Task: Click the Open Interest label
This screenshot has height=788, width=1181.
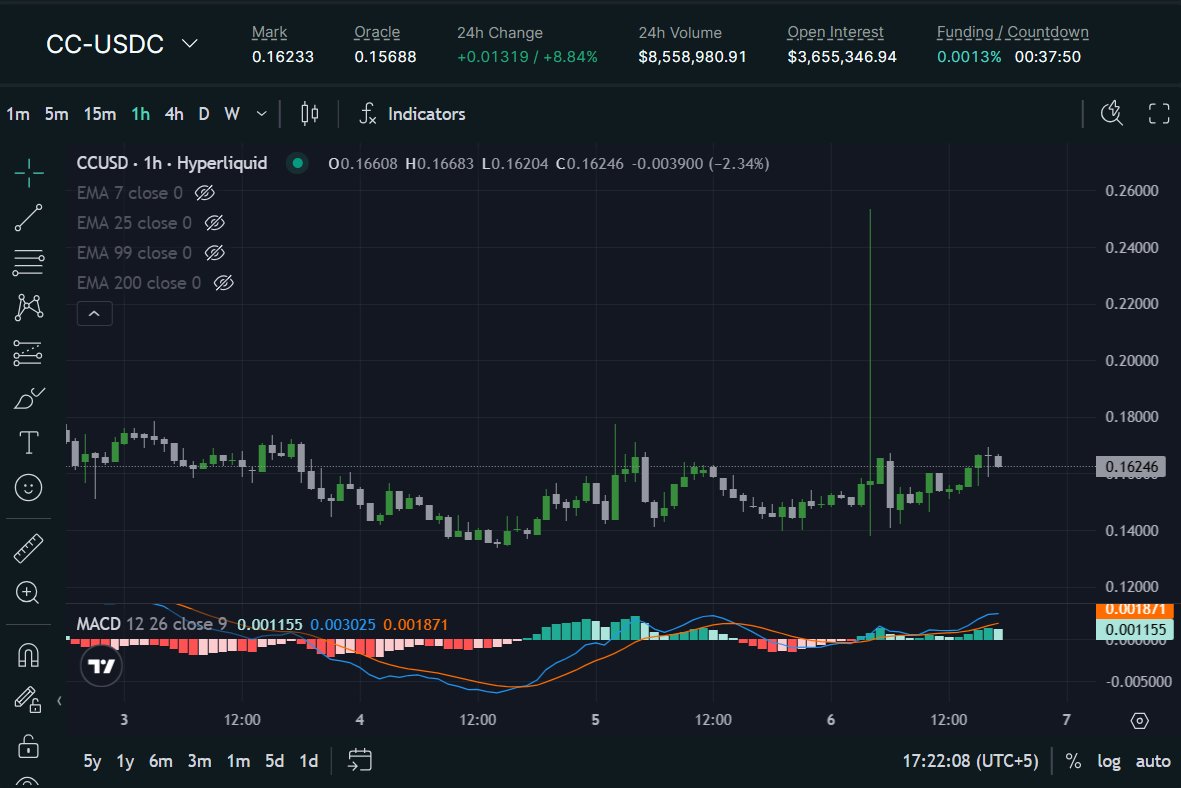Action: (835, 32)
